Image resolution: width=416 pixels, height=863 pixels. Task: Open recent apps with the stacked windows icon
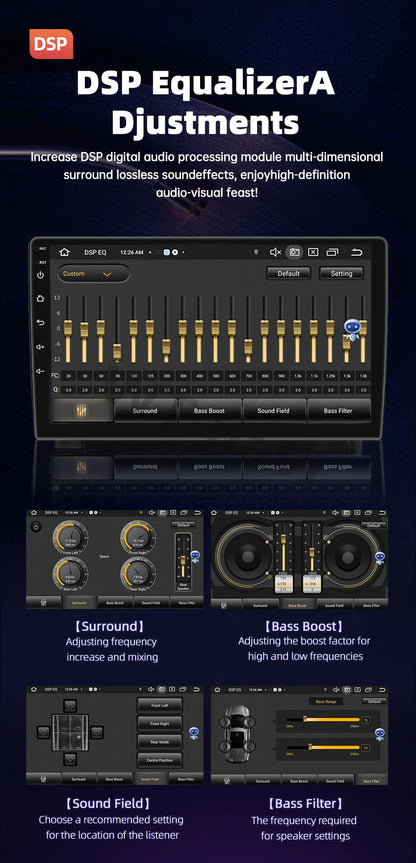pos(332,252)
